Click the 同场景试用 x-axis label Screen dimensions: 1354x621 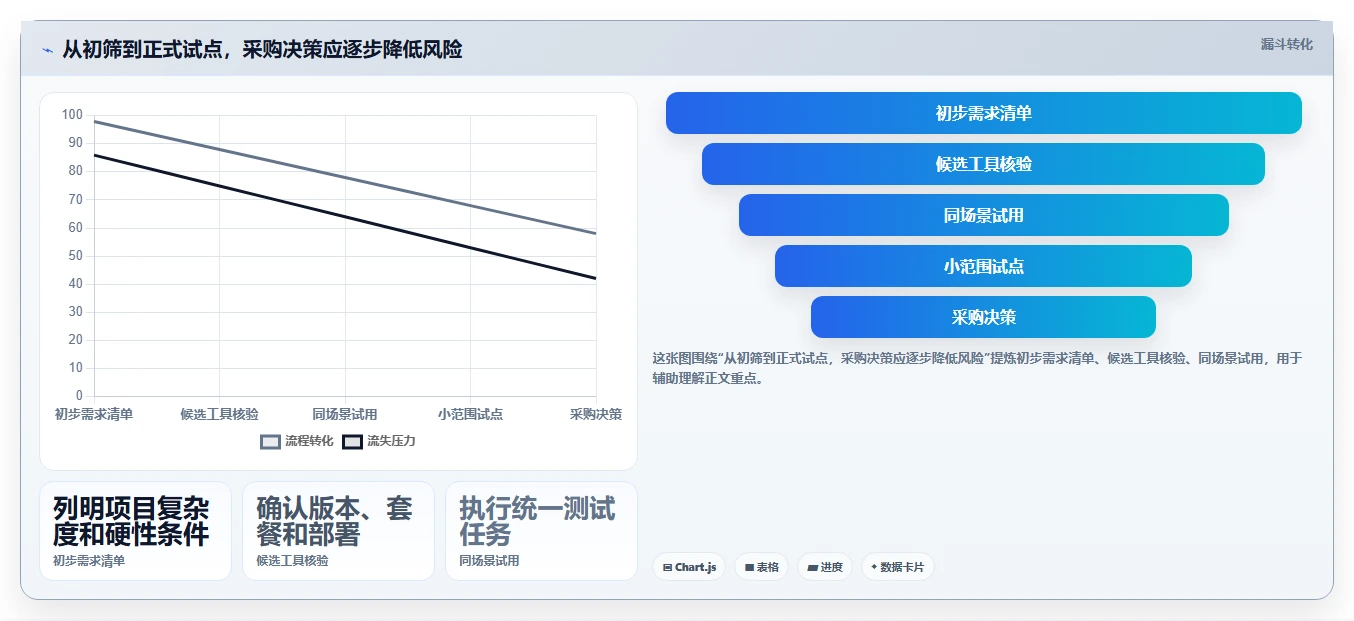pyautogui.click(x=345, y=414)
